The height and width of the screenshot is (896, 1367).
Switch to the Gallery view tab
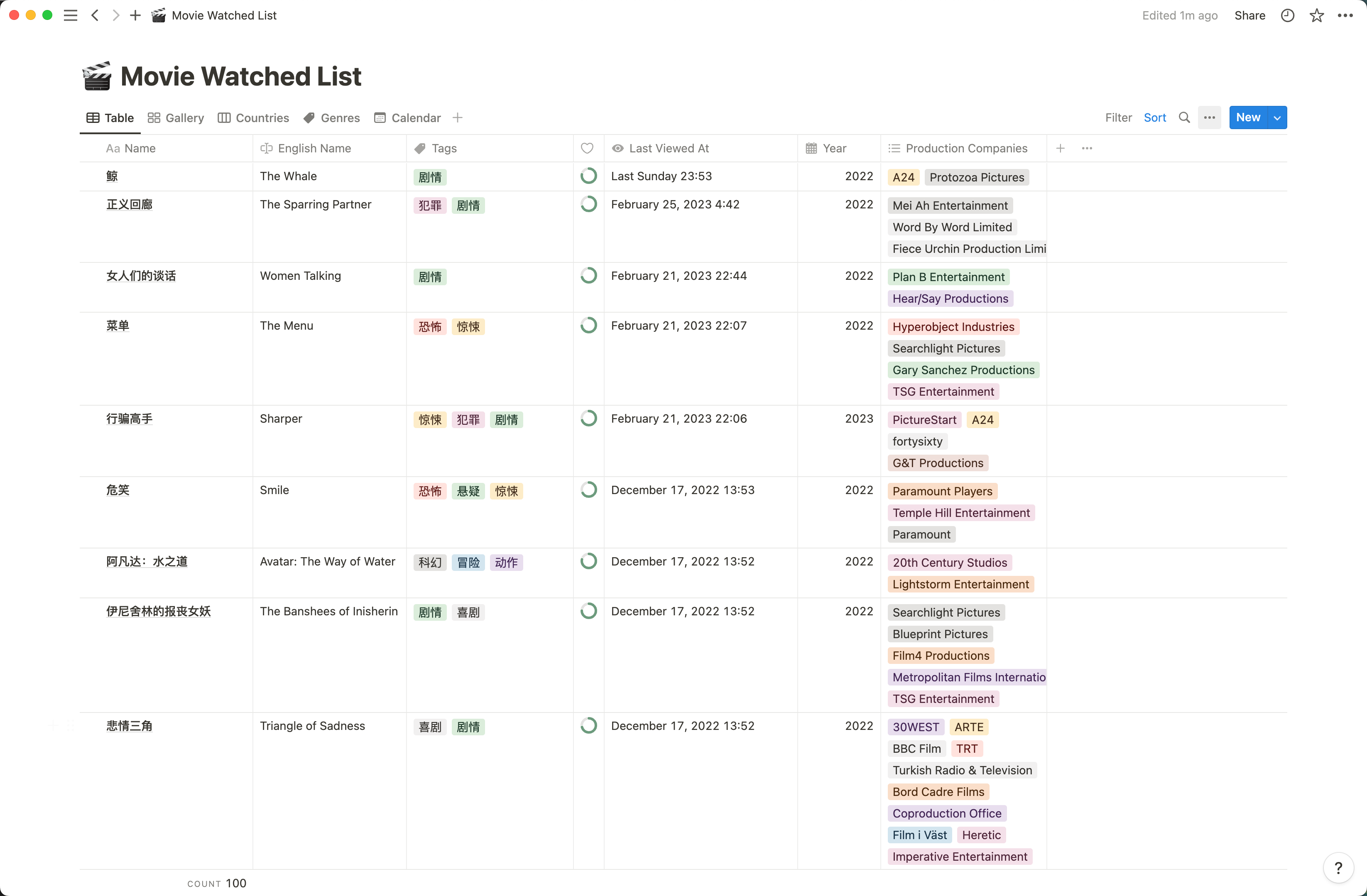pyautogui.click(x=176, y=118)
